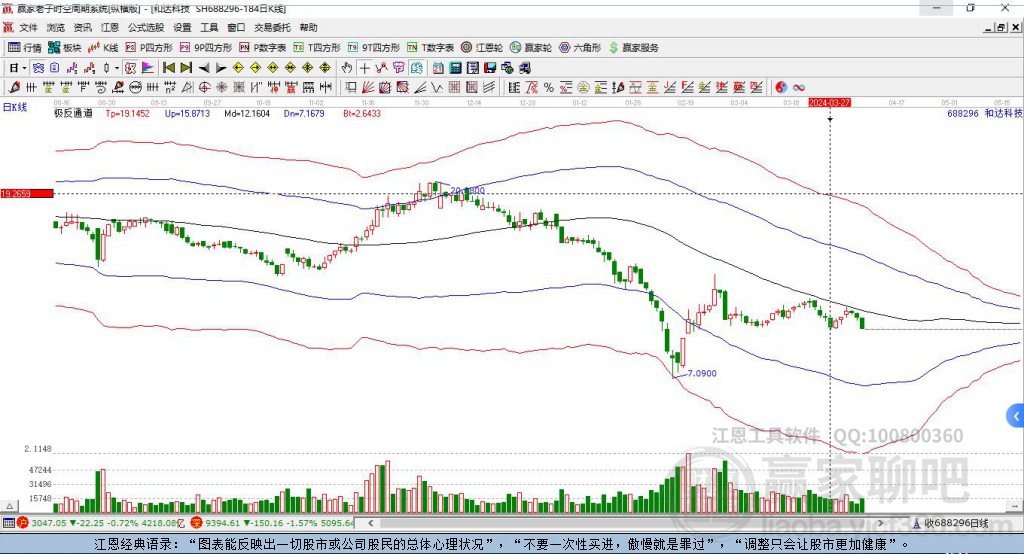Screen dimensions: 1024x554
Task: Select the Gann fan lines tool
Action: coord(368,88)
